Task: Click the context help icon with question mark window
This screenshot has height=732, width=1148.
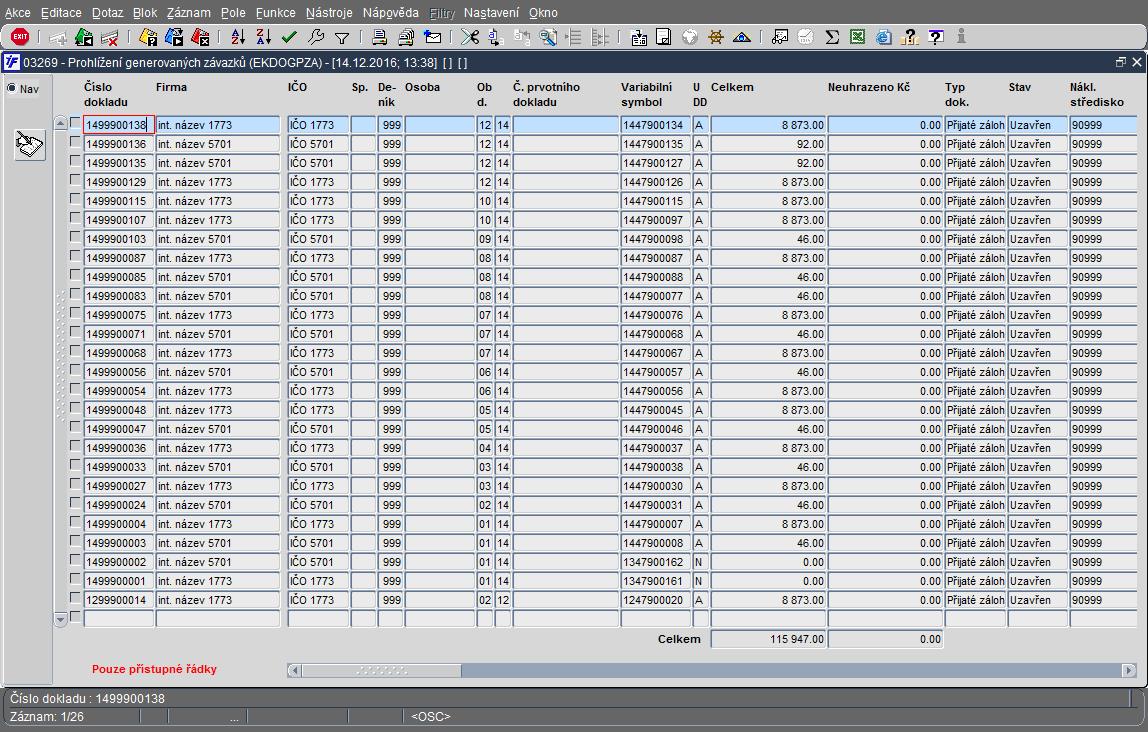Action: pos(936,37)
